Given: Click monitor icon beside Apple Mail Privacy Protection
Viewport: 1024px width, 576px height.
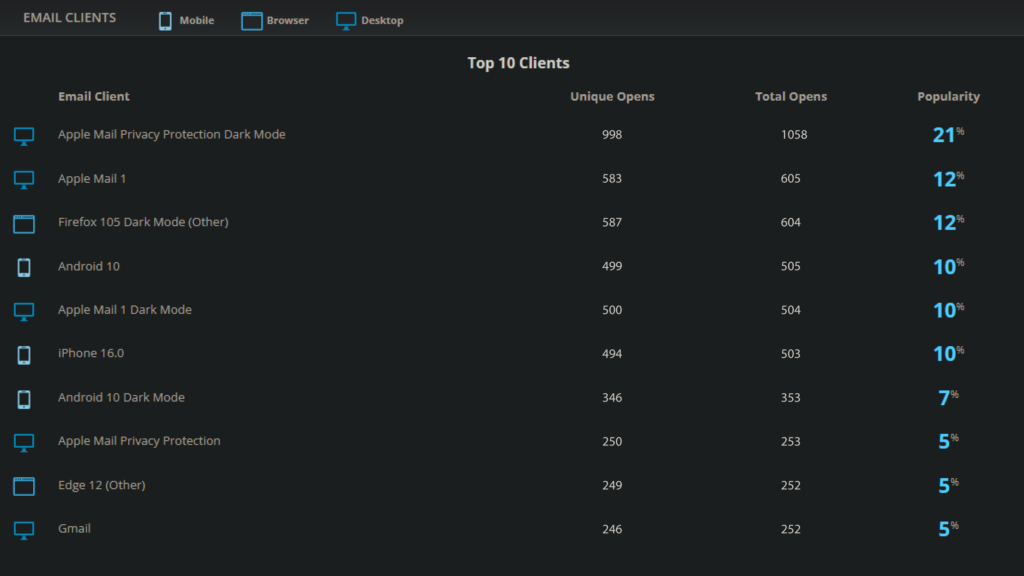Looking at the screenshot, I should [24, 442].
